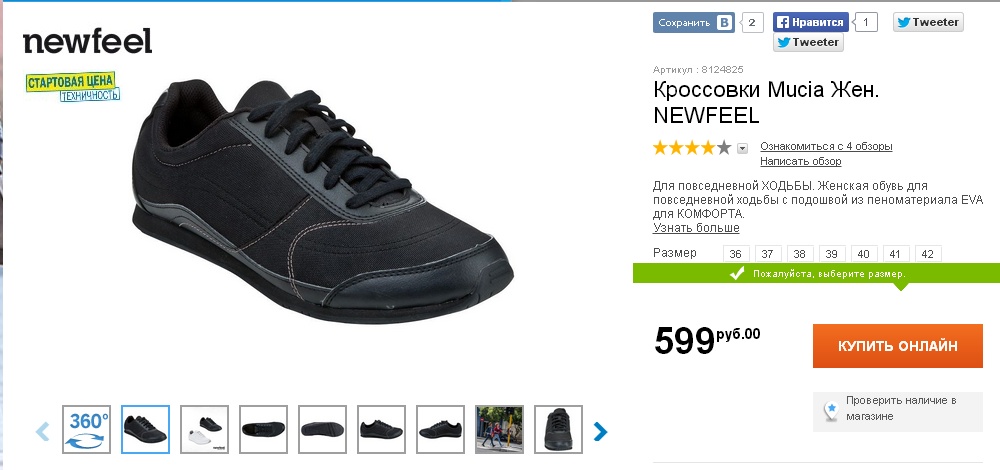
Task: Show the people walking street photo thumbnail
Action: tap(499, 430)
